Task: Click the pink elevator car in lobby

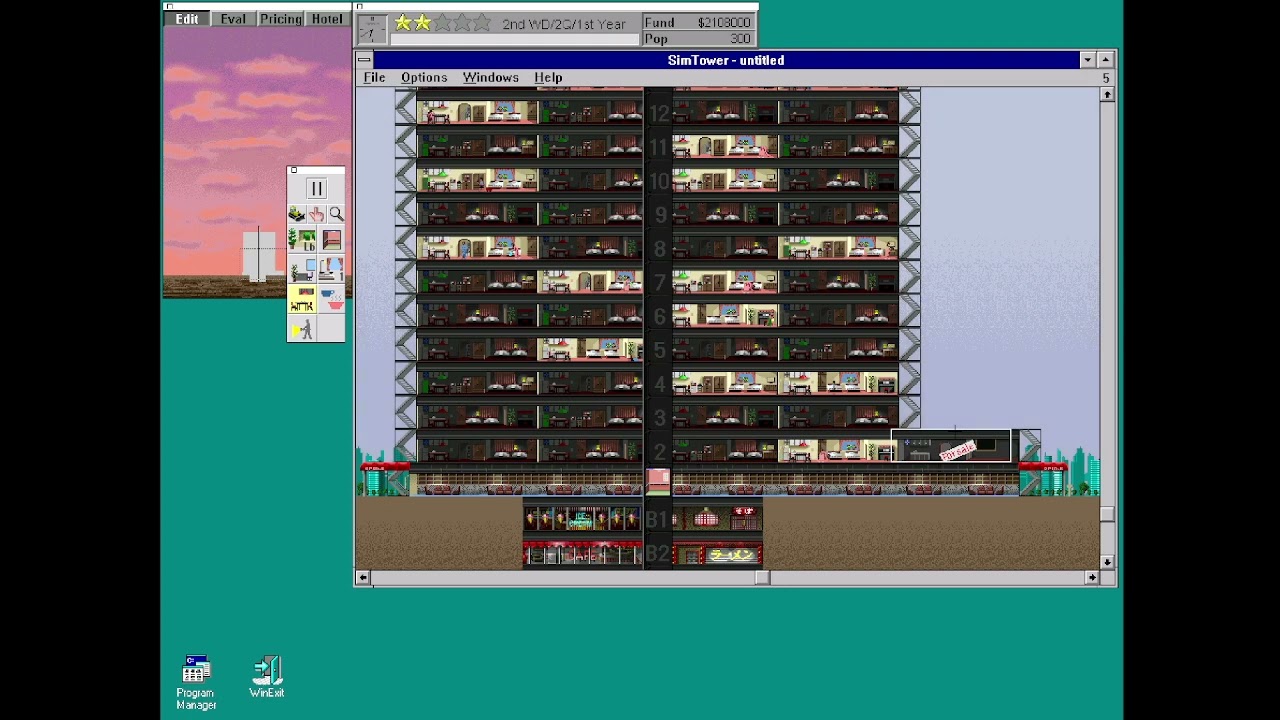Action: 658,482
